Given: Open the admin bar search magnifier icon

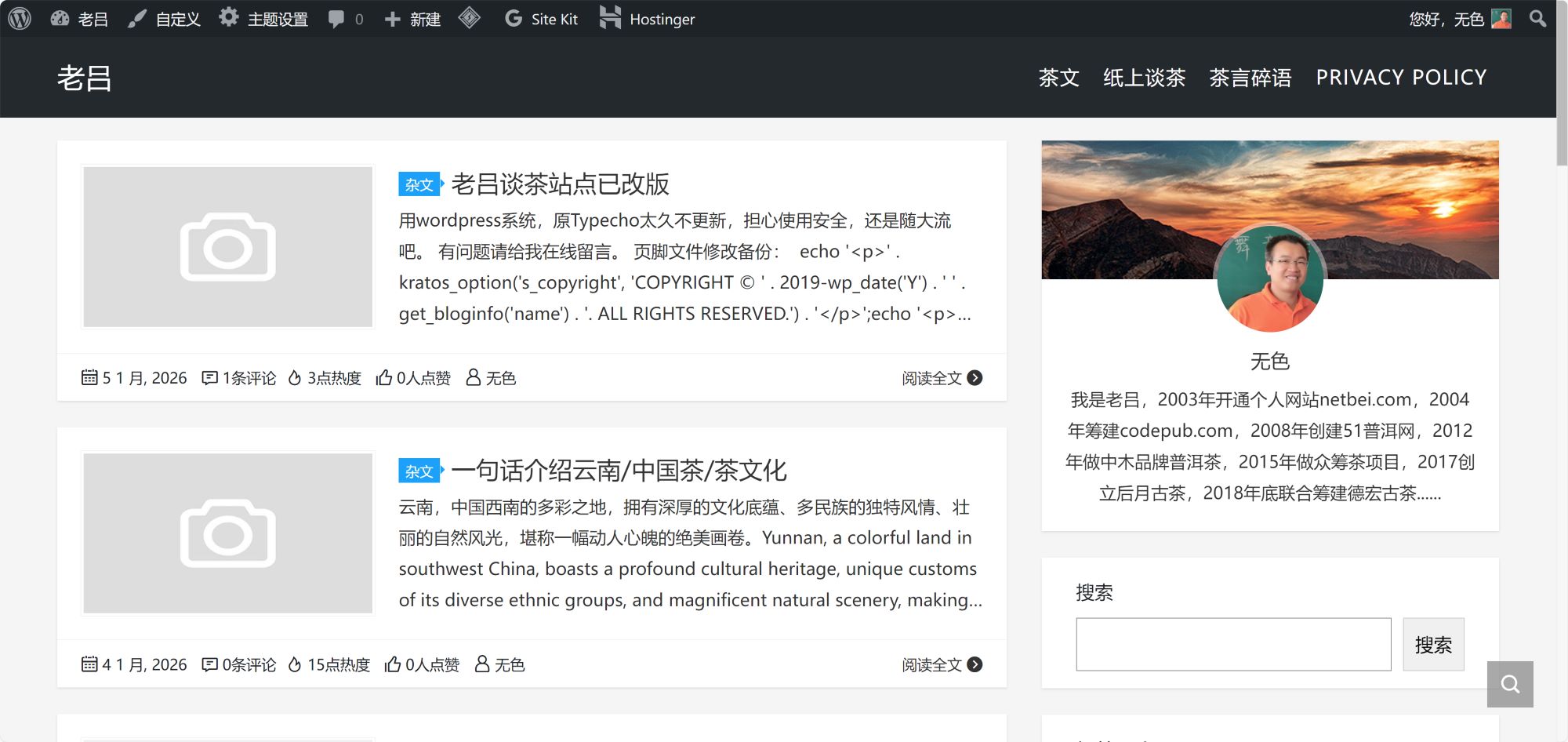Looking at the screenshot, I should (x=1537, y=19).
